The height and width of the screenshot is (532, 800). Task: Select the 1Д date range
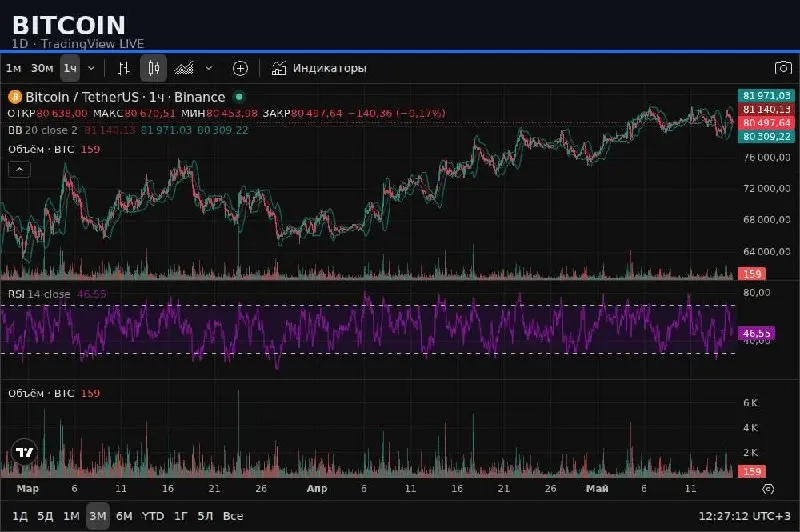[x=20, y=516]
